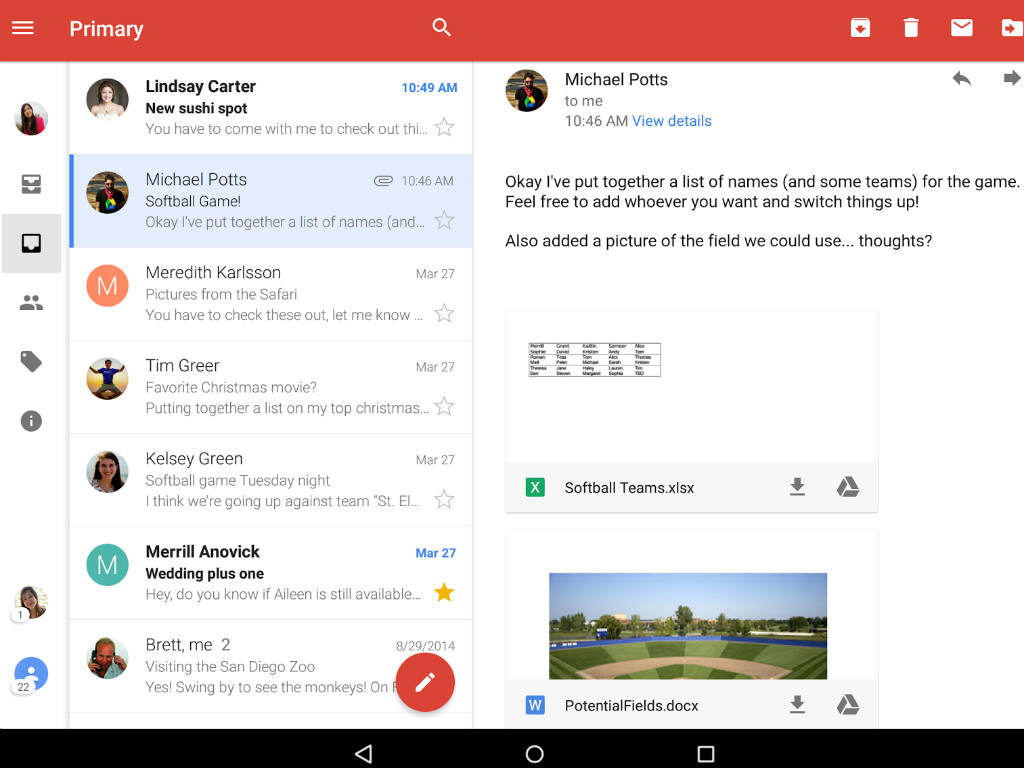Star the Lindsay Carter email
Screen dimensions: 1024x768
point(444,127)
